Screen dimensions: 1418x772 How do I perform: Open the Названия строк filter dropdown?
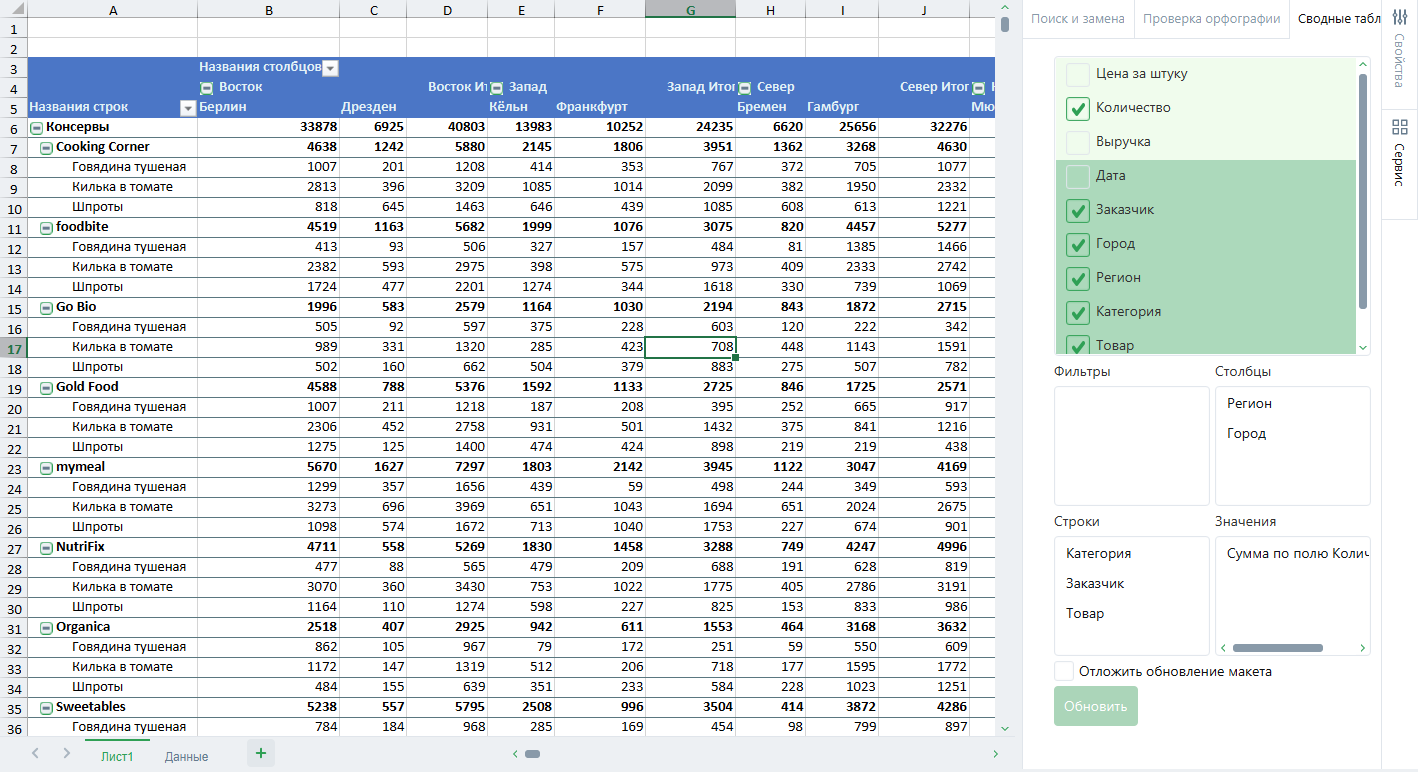187,108
